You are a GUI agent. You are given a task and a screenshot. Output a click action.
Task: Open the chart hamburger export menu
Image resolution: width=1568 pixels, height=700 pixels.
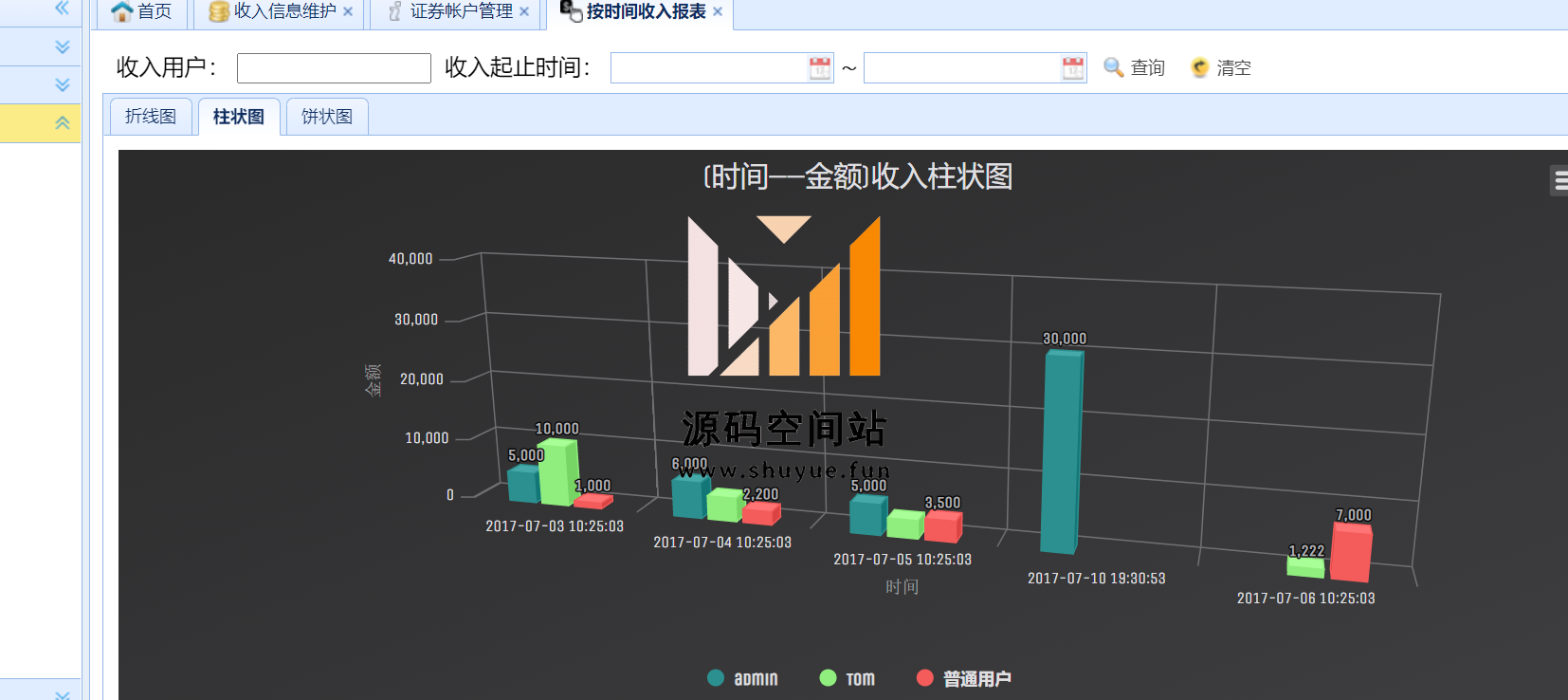(x=1559, y=180)
